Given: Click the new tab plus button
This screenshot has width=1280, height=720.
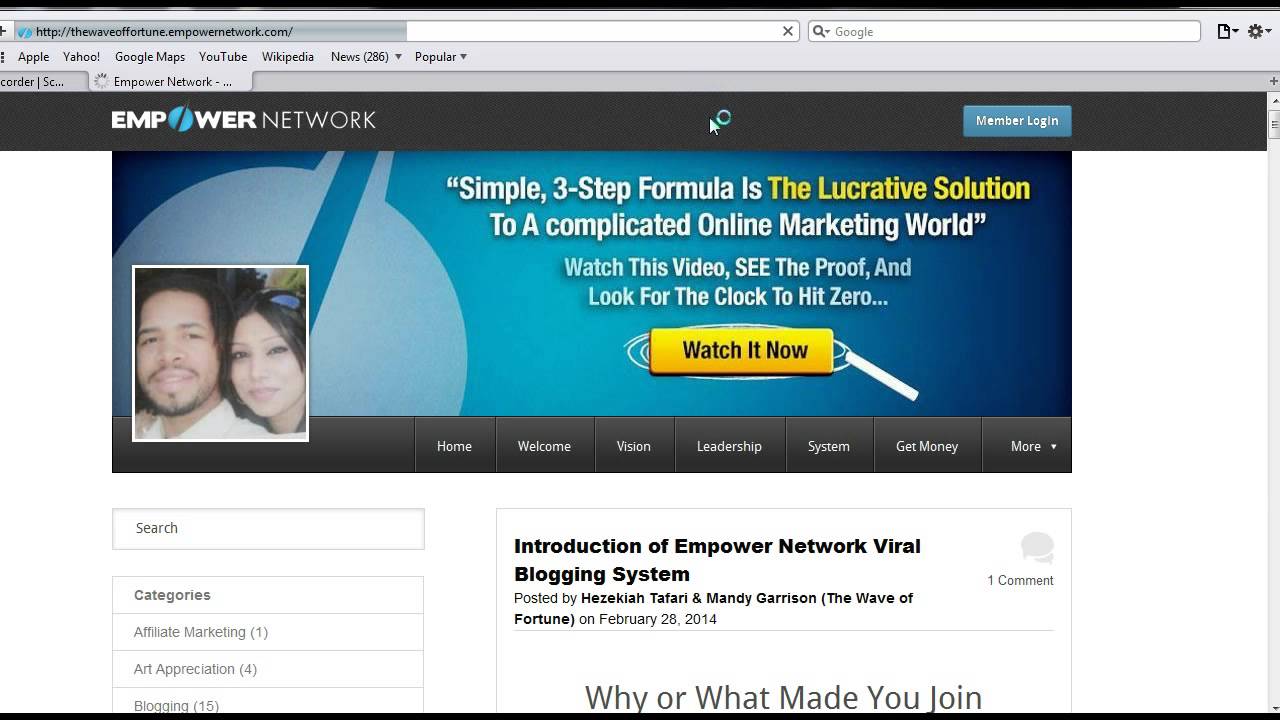Looking at the screenshot, I should click(1273, 81).
